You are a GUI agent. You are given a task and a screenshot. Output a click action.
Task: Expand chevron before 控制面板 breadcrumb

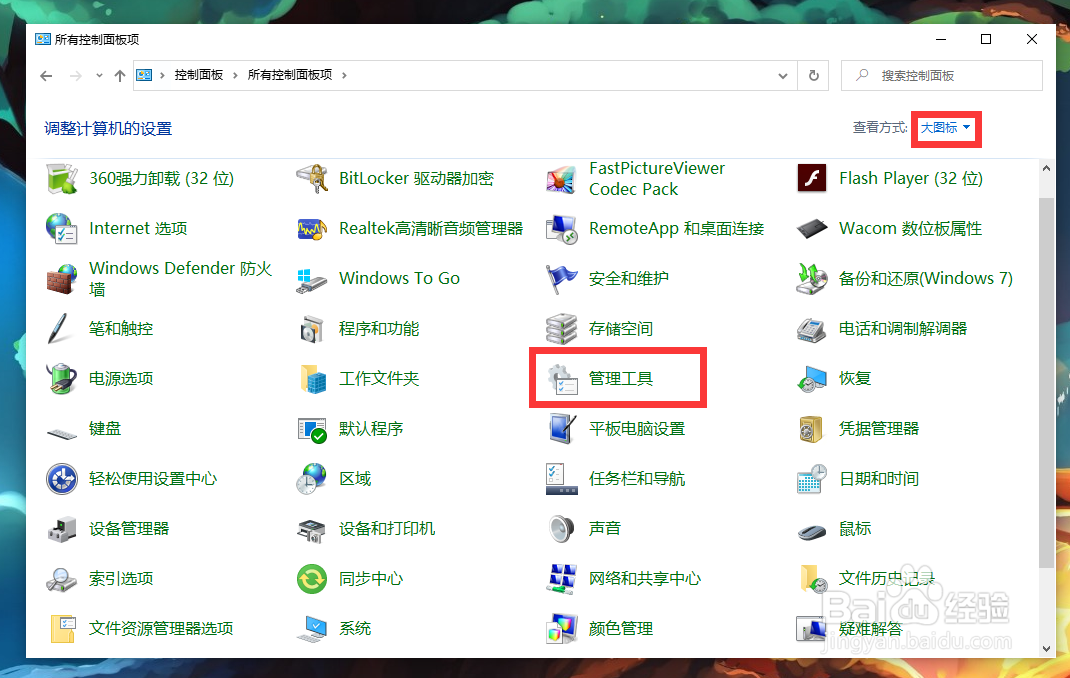[x=162, y=76]
